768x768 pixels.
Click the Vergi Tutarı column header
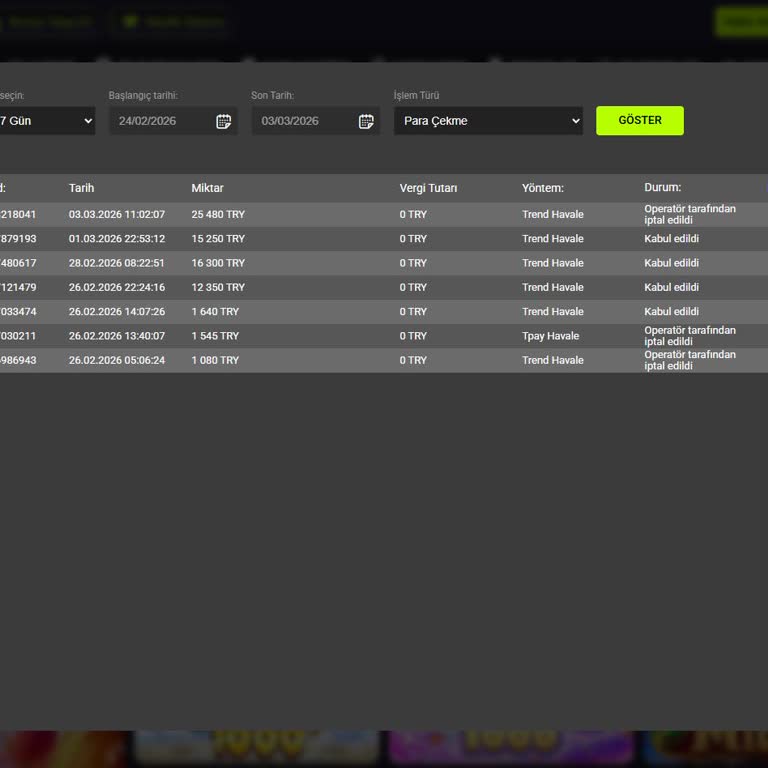pyautogui.click(x=428, y=188)
